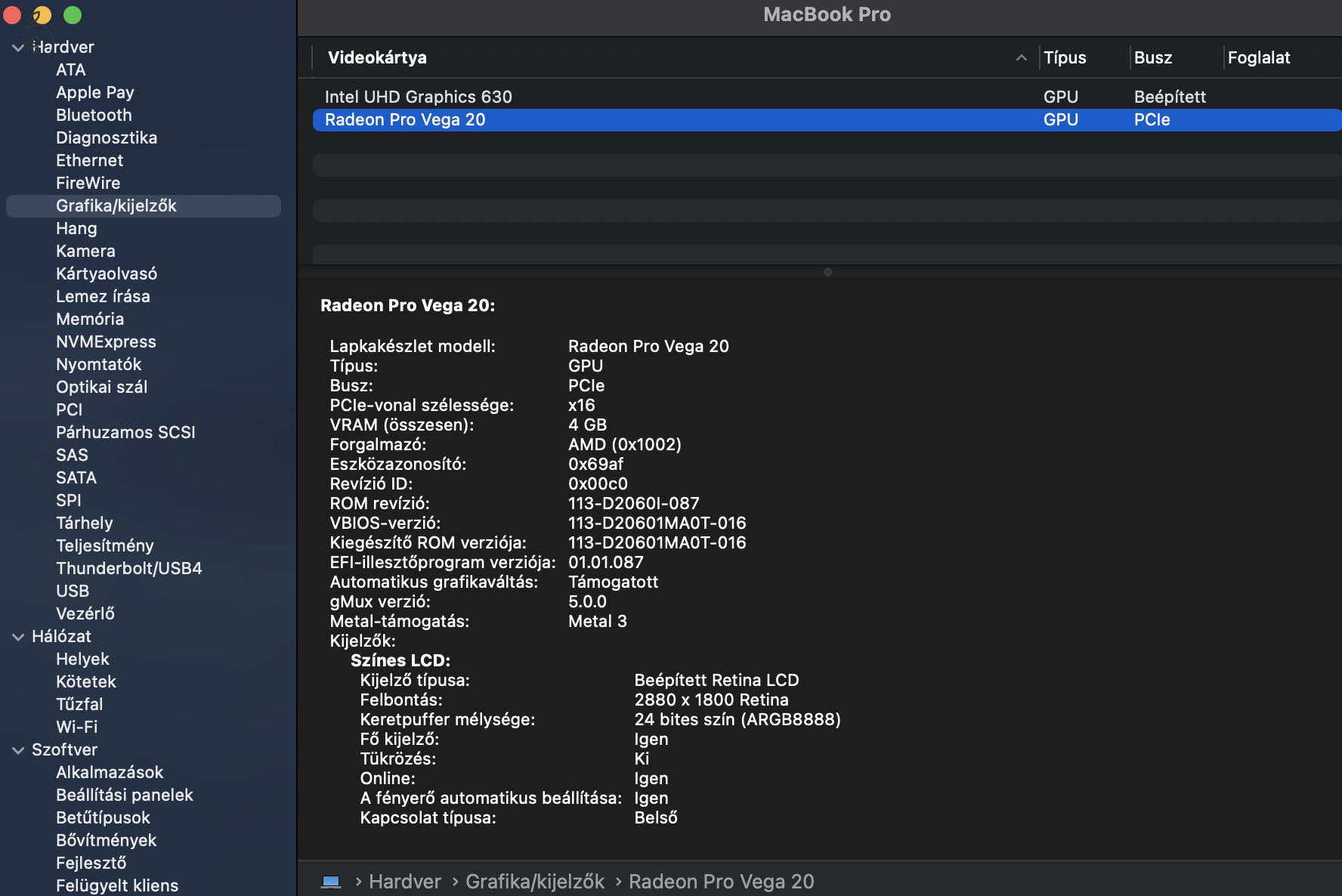This screenshot has height=896, width=1342.
Task: Open Bővítmények in the sidebar
Action: click(106, 840)
